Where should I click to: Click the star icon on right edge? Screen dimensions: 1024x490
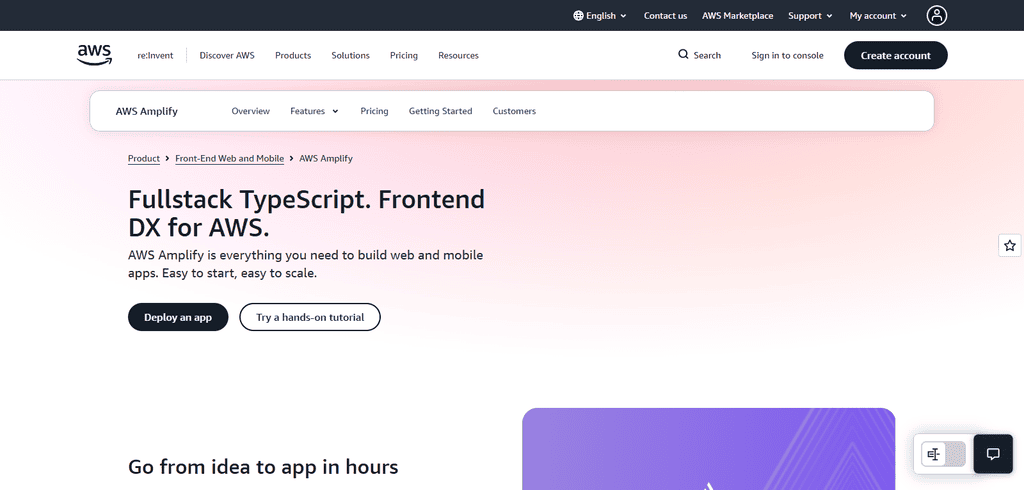pyautogui.click(x=1010, y=246)
